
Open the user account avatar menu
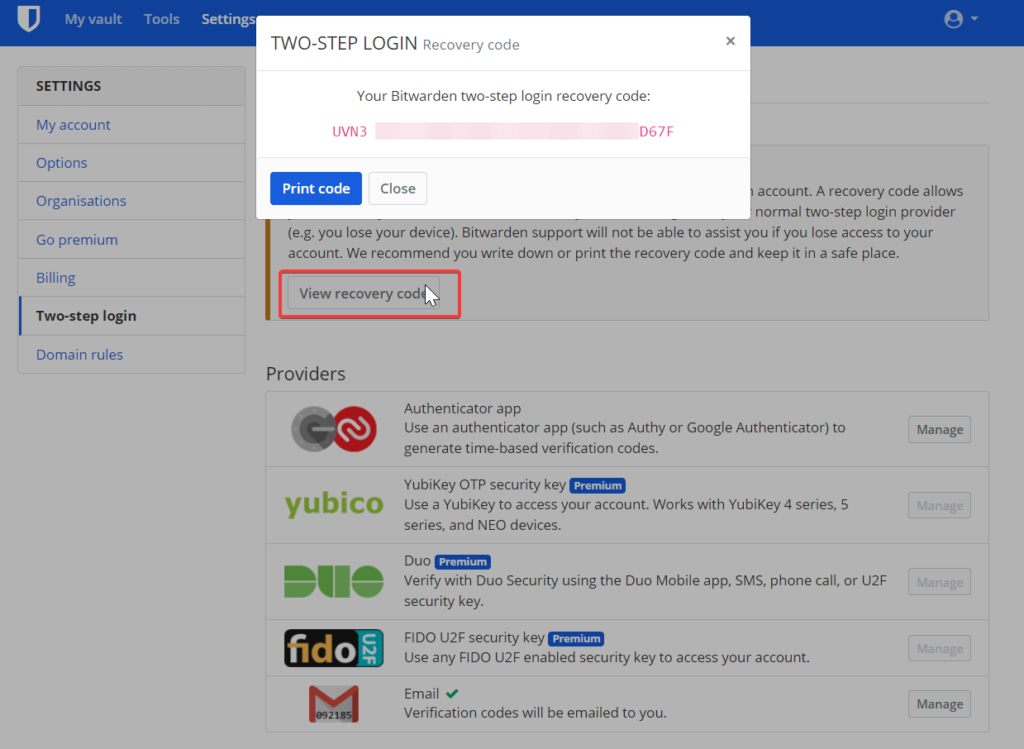tap(953, 19)
